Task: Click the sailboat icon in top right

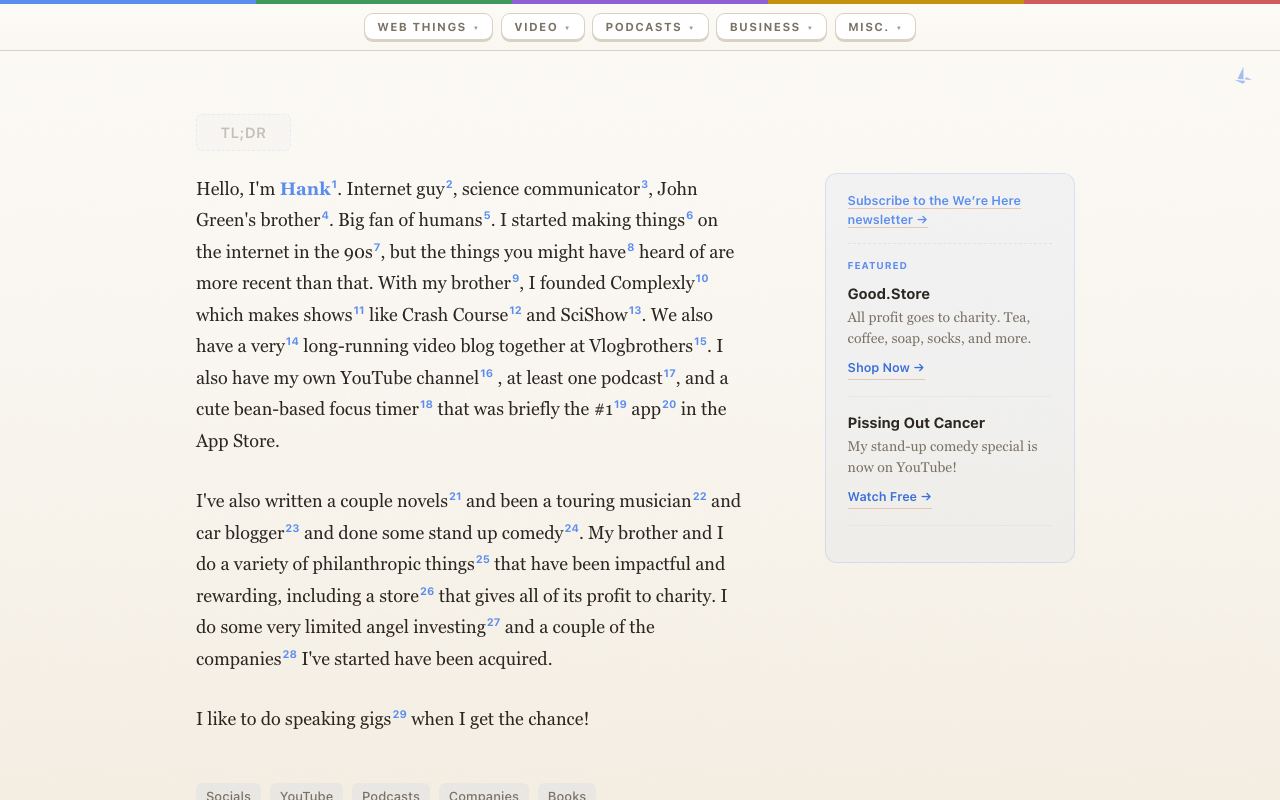Action: 1243,76
